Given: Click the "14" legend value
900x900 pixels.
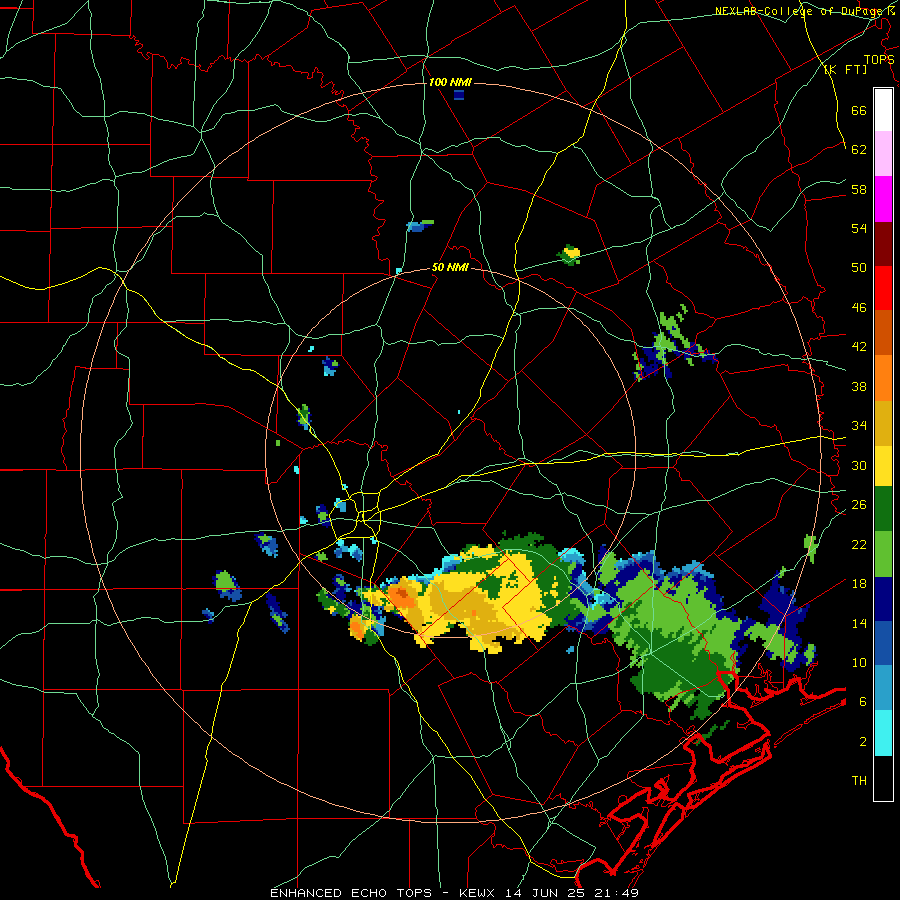Looking at the screenshot, I should click(x=859, y=623).
